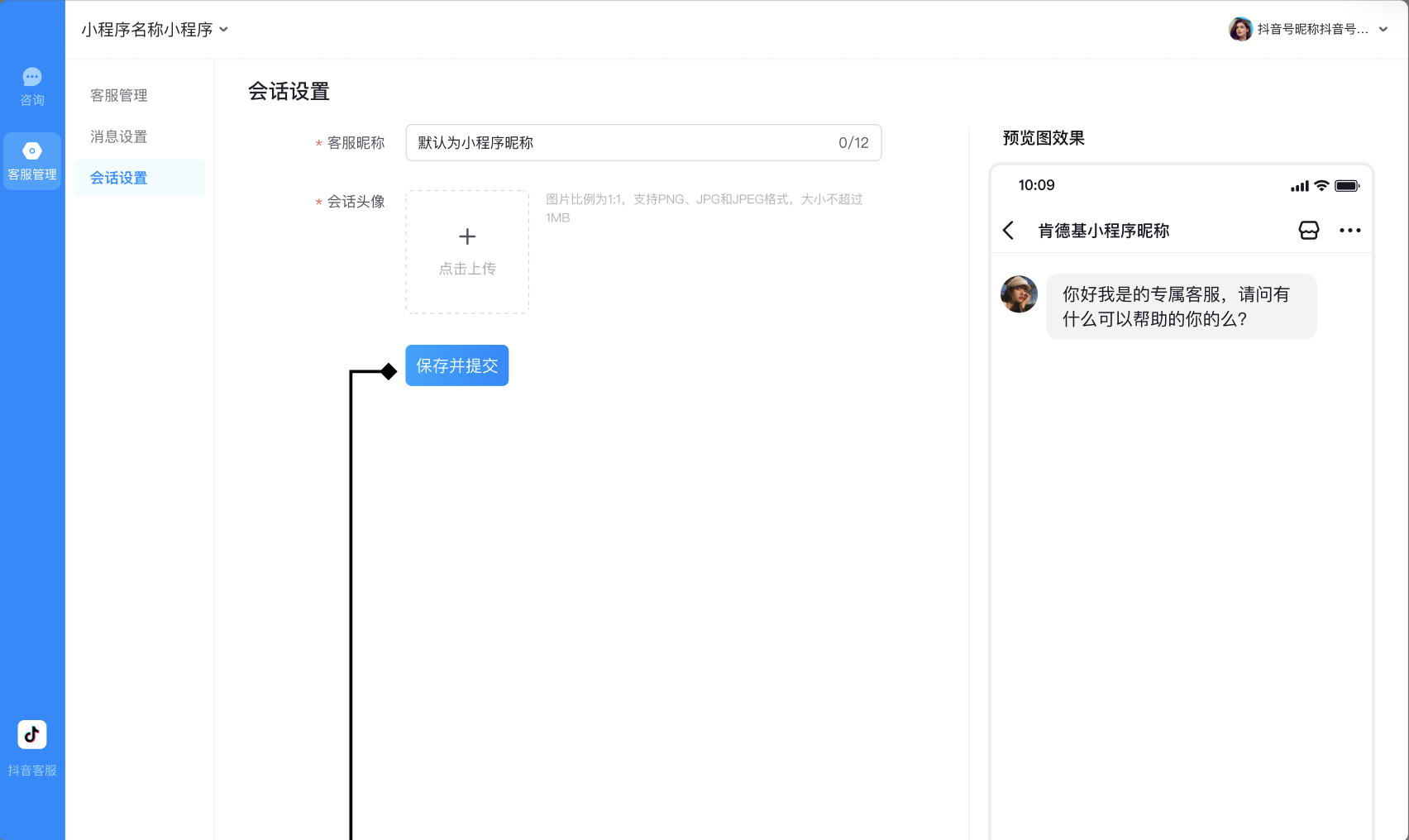Screen dimensions: 1409x840
Task: Click the customer service avatar in chat preview
Action: click(1019, 294)
